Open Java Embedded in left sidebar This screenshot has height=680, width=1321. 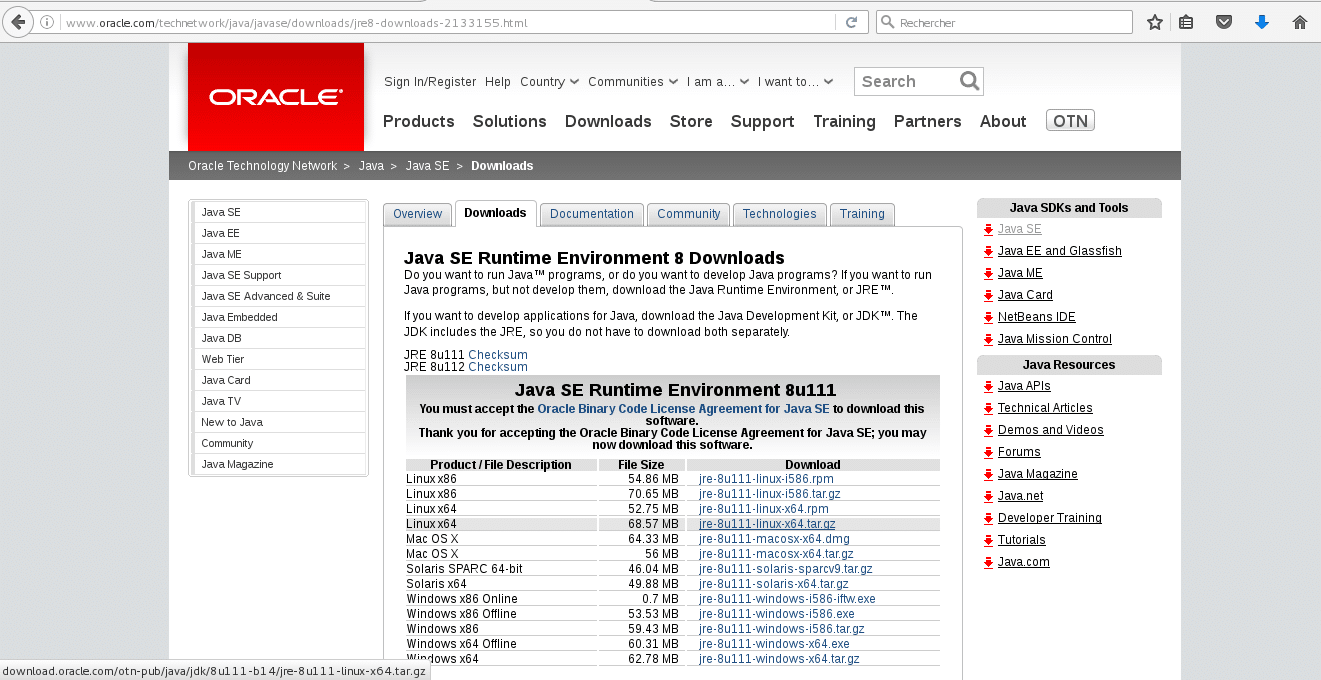click(x=280, y=317)
